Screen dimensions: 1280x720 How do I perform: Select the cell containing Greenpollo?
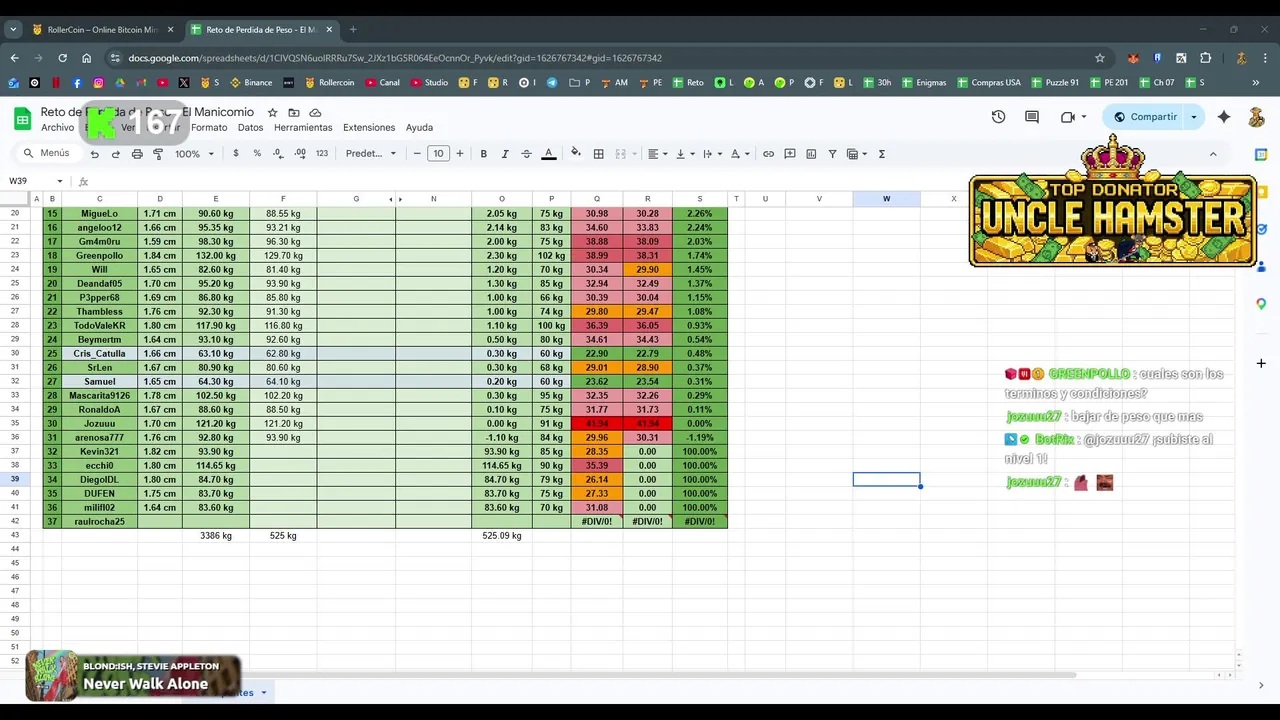(99, 256)
